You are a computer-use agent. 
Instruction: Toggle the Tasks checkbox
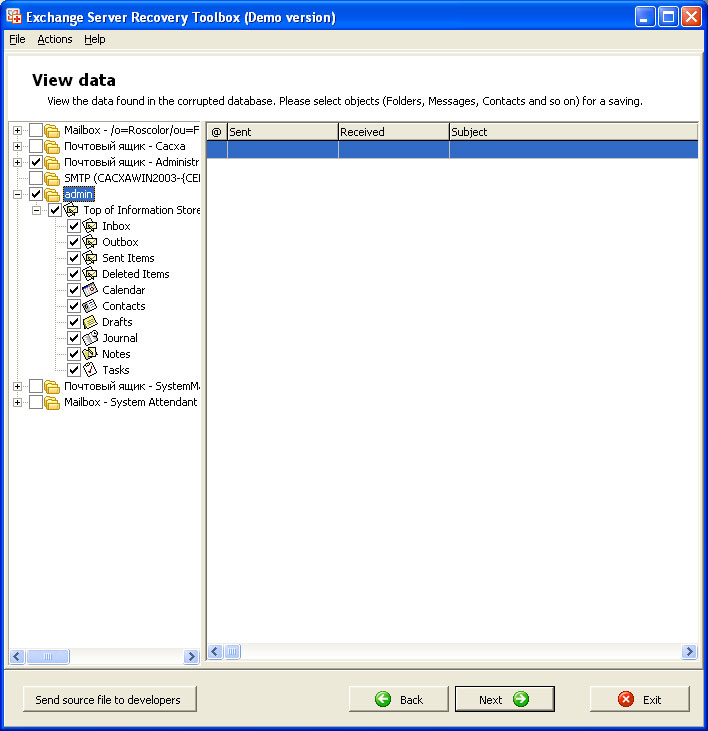[x=74, y=370]
